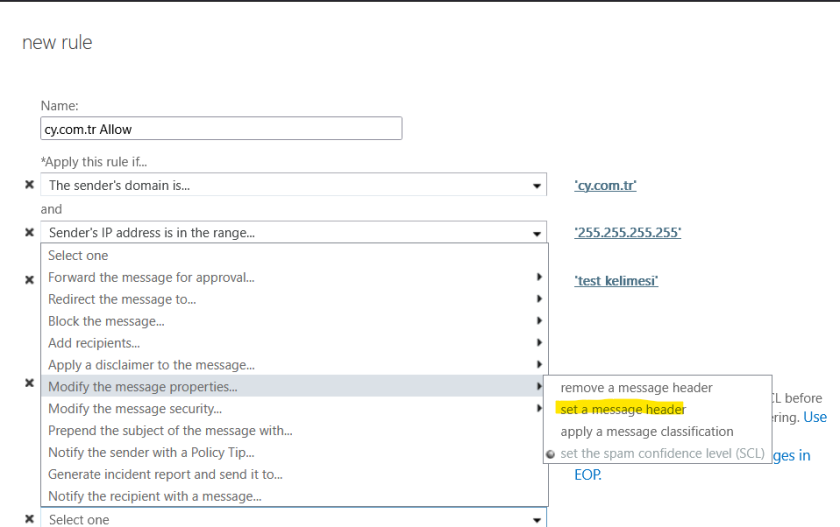Screen dimensions: 840x527
Task: Select 'Prepend the subject of the message with...'
Action: [x=170, y=431]
